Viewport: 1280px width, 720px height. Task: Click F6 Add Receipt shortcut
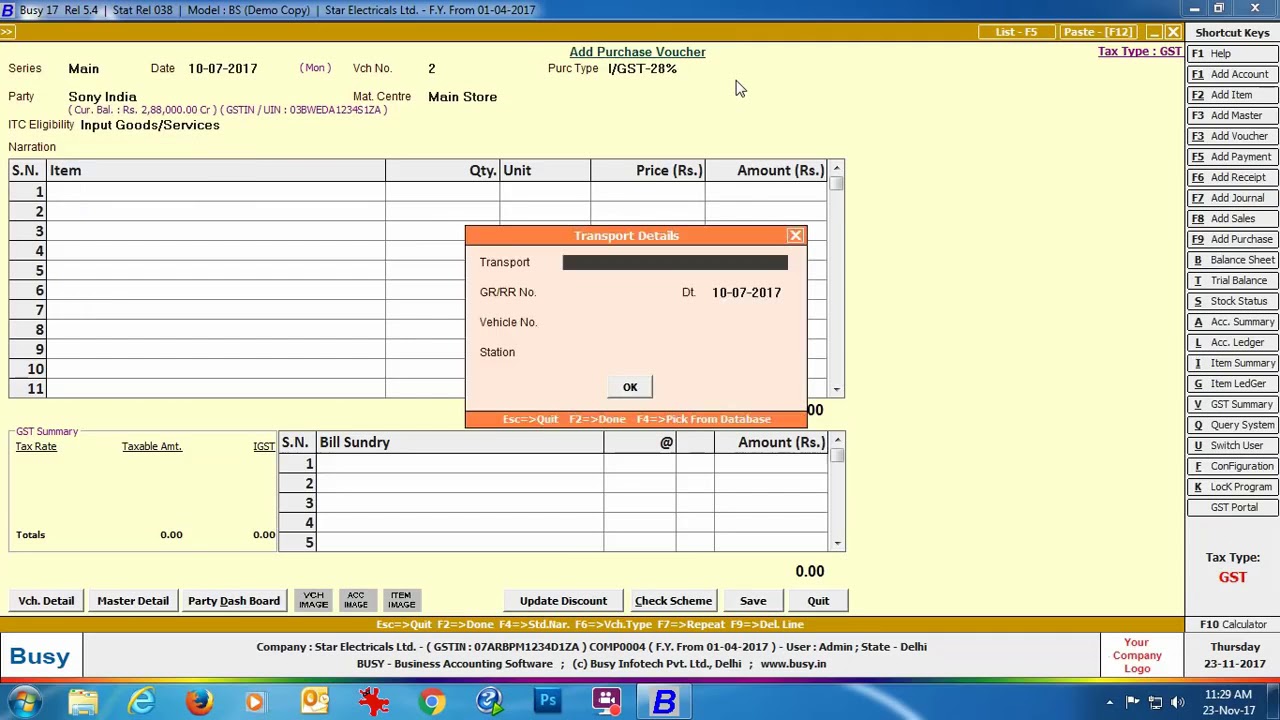pyautogui.click(x=1232, y=177)
